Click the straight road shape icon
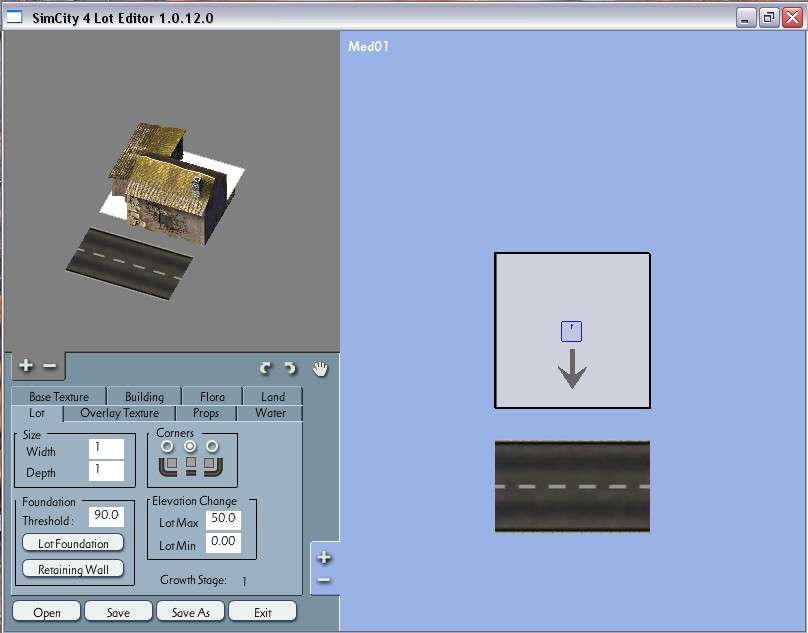This screenshot has height=633, width=808. [x=191, y=465]
